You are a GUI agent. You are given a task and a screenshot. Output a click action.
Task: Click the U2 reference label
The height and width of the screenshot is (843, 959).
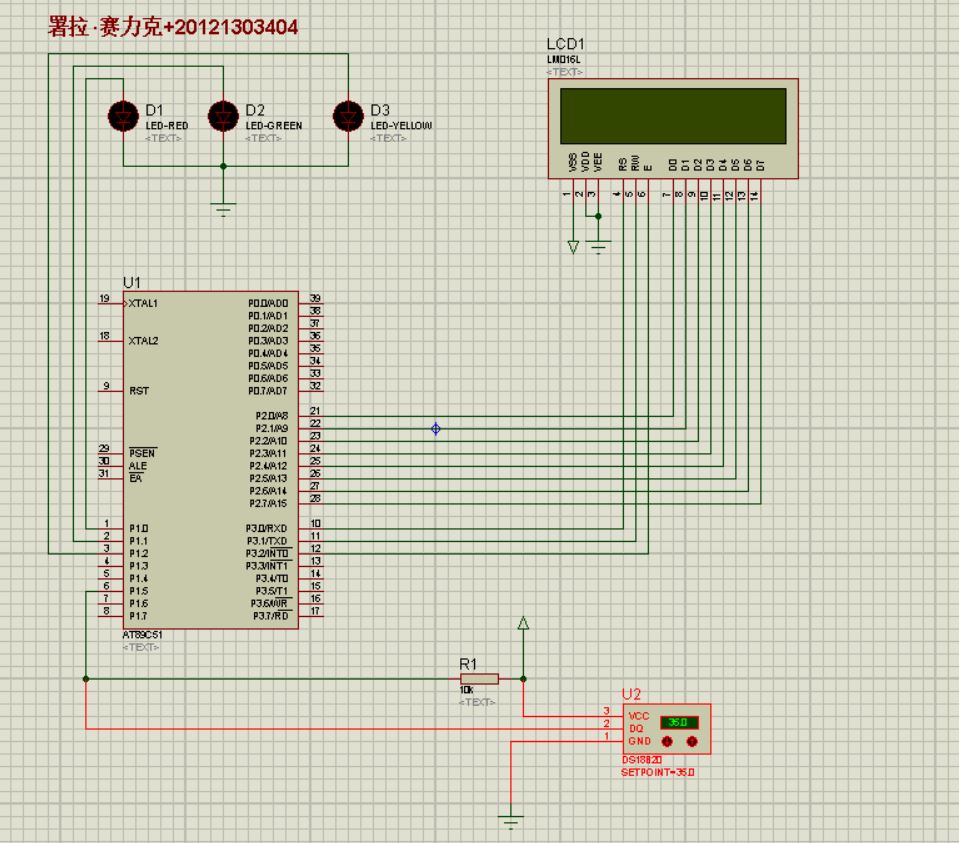pos(631,694)
